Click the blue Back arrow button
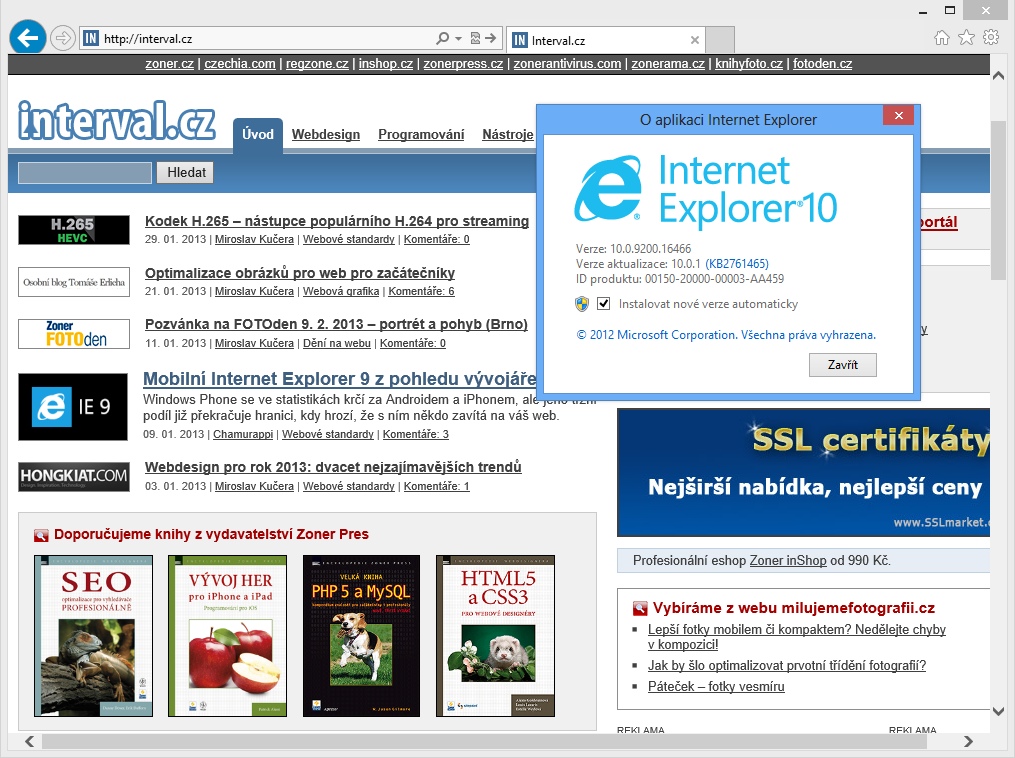Screen dimensions: 1015x758 pyautogui.click(x=28, y=39)
